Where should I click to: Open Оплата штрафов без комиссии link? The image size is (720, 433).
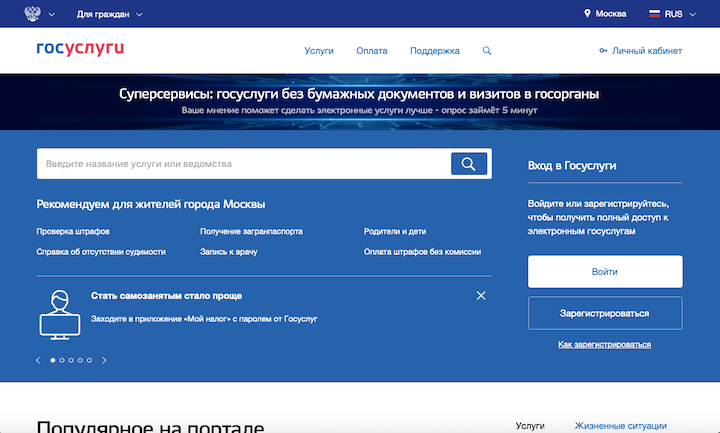[422, 252]
